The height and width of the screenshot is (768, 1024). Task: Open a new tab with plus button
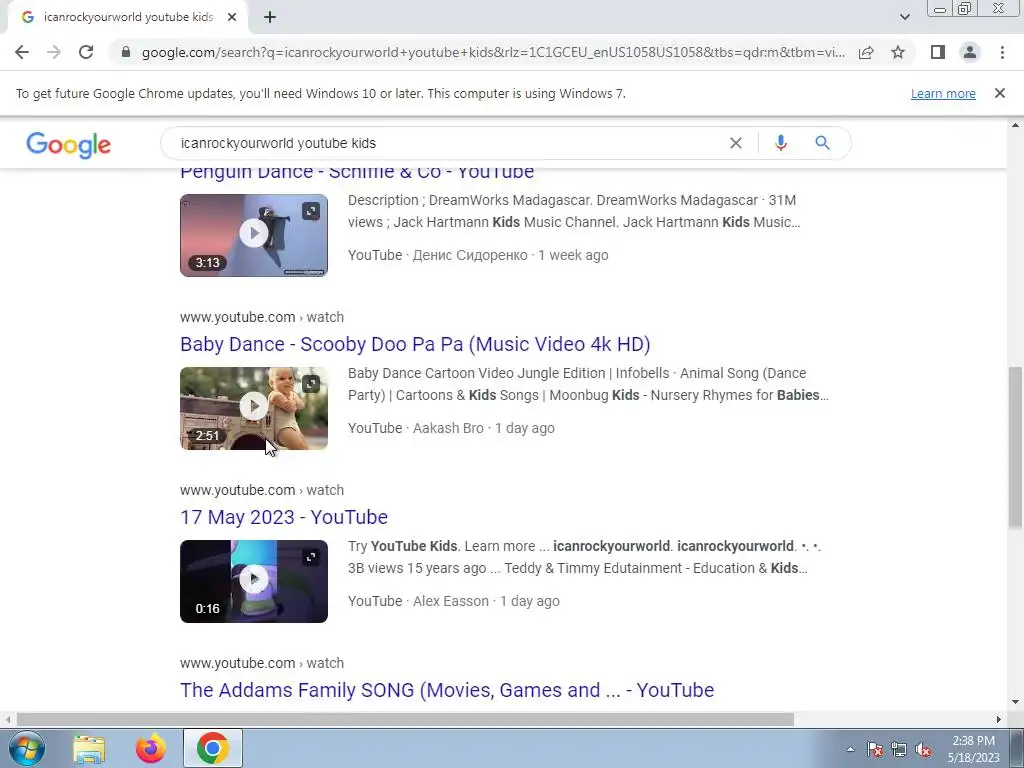click(x=270, y=18)
